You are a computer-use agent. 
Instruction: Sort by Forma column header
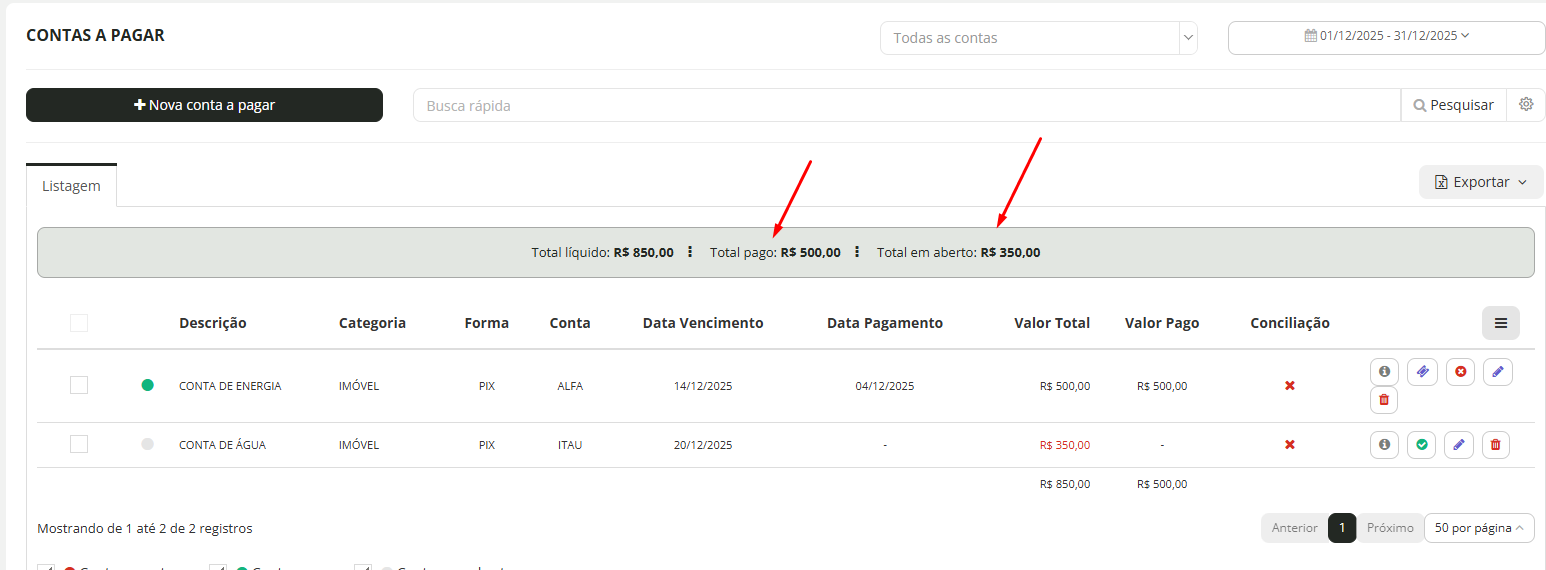pyautogui.click(x=487, y=323)
